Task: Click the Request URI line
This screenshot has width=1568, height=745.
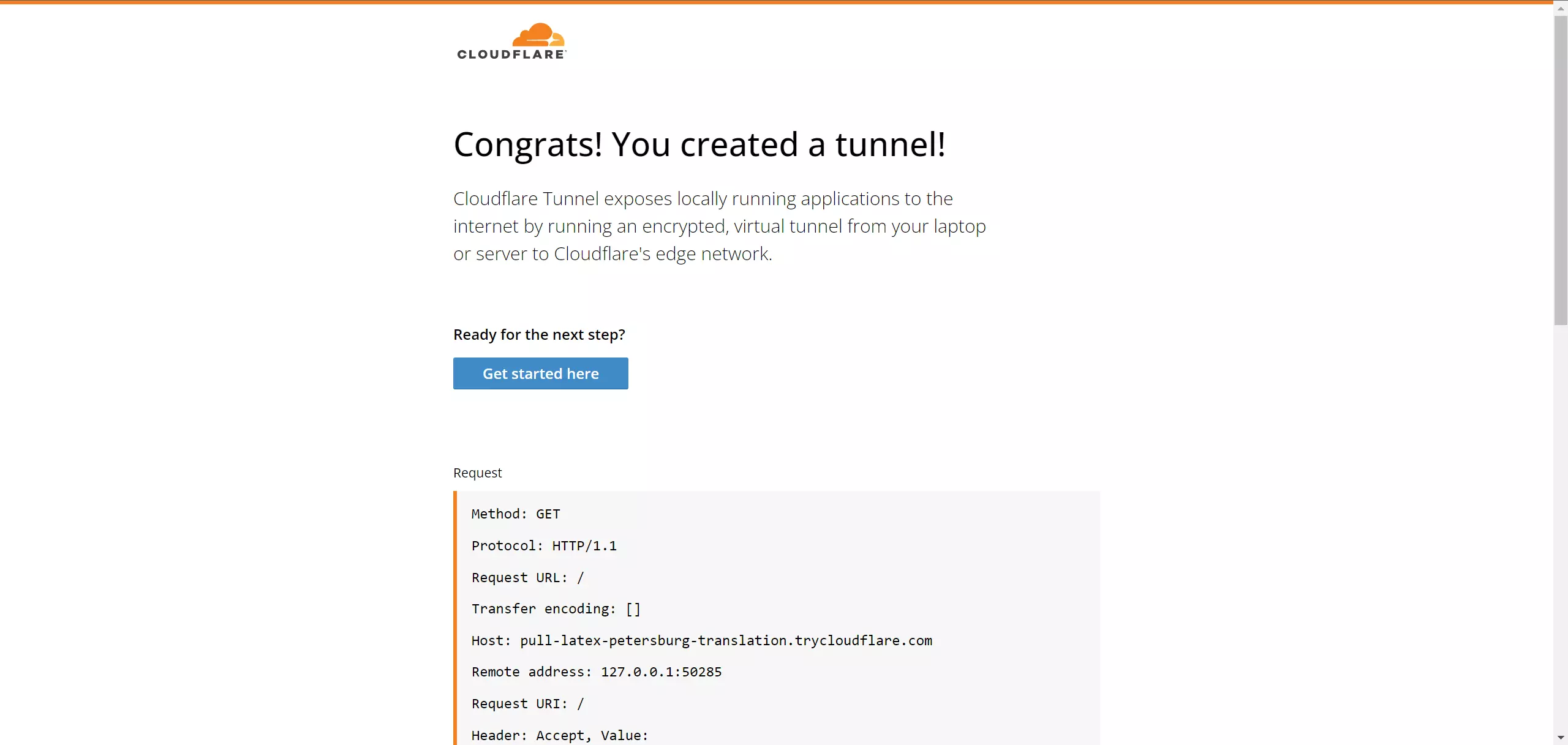Action: click(x=528, y=704)
